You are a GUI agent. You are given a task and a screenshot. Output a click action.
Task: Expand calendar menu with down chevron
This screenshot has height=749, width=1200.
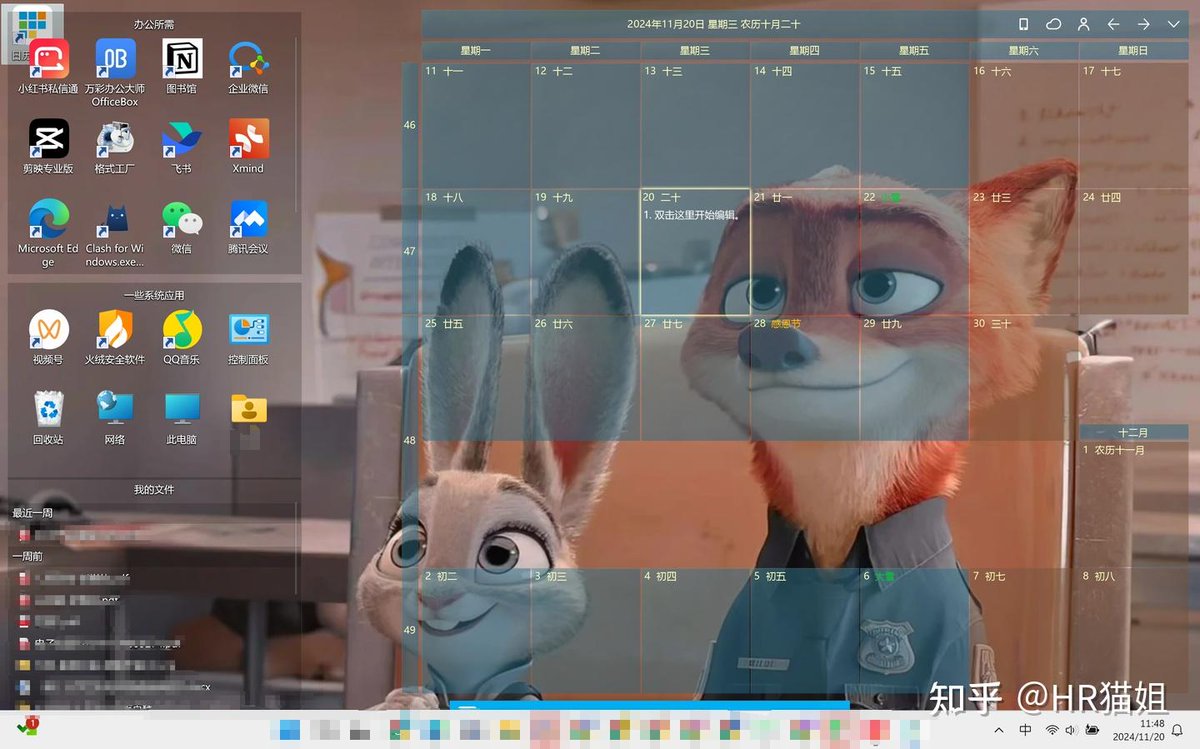[1173, 24]
